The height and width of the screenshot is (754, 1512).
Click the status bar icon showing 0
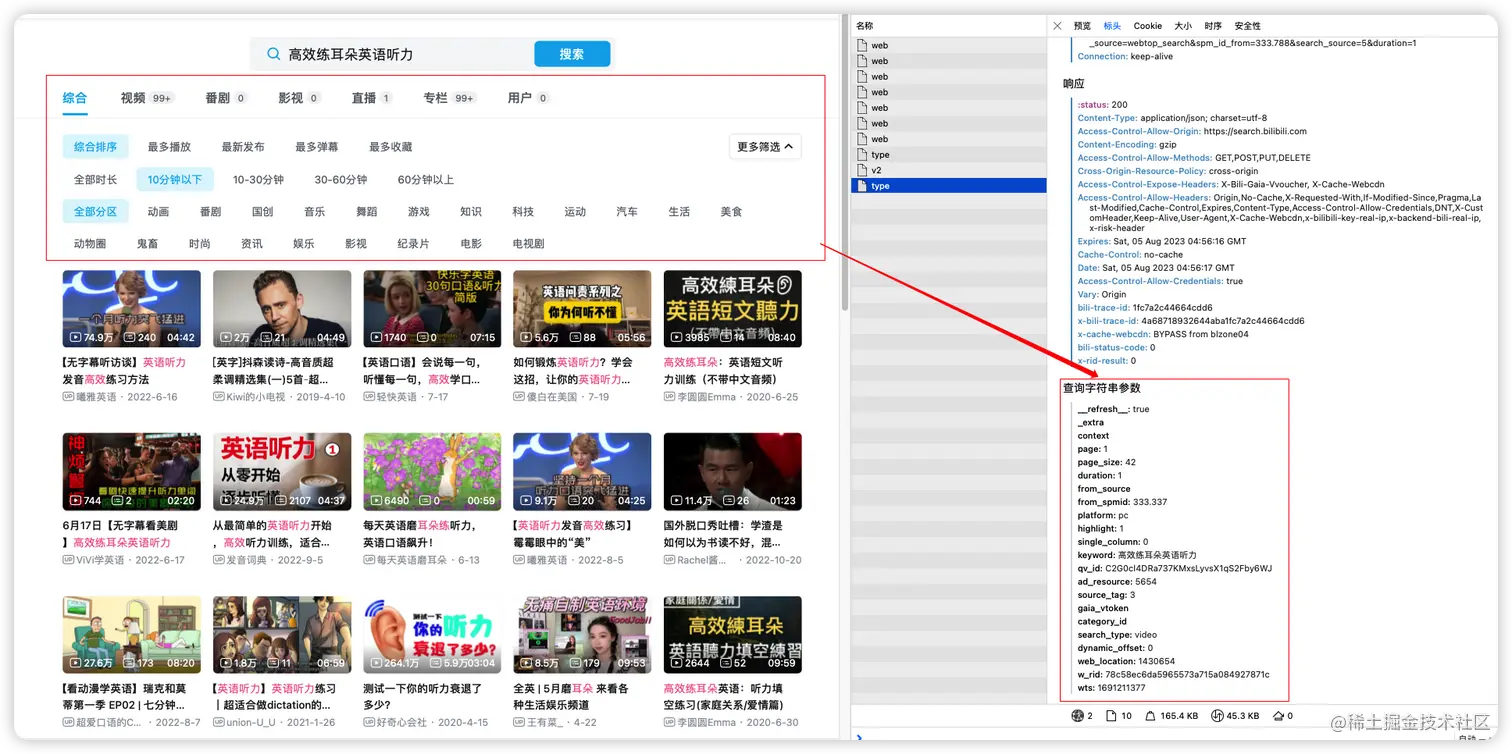click(1278, 716)
